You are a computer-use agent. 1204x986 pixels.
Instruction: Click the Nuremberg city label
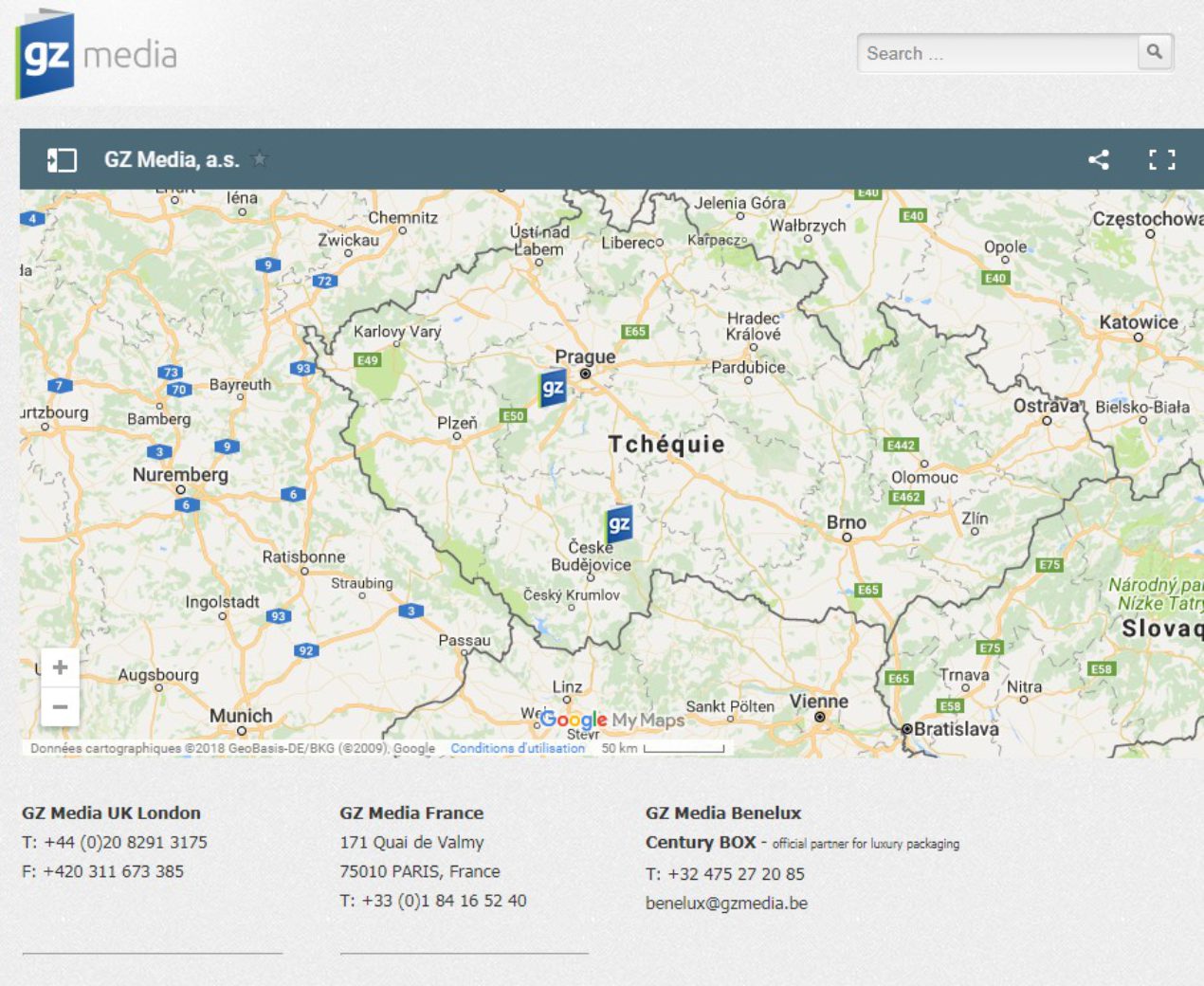pyautogui.click(x=180, y=474)
